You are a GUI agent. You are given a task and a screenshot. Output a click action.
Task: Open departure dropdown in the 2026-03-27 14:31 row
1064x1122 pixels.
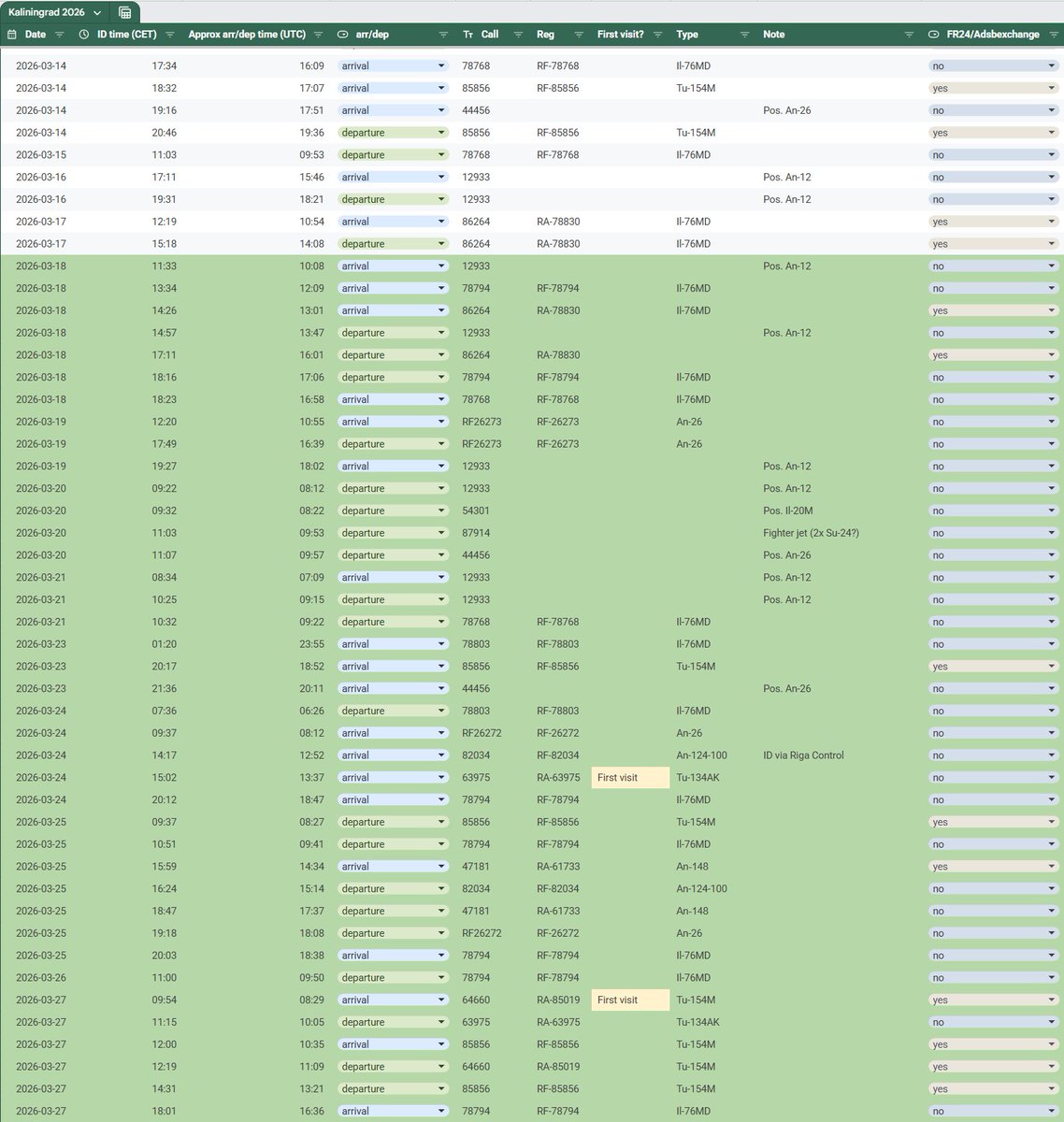(x=392, y=1089)
